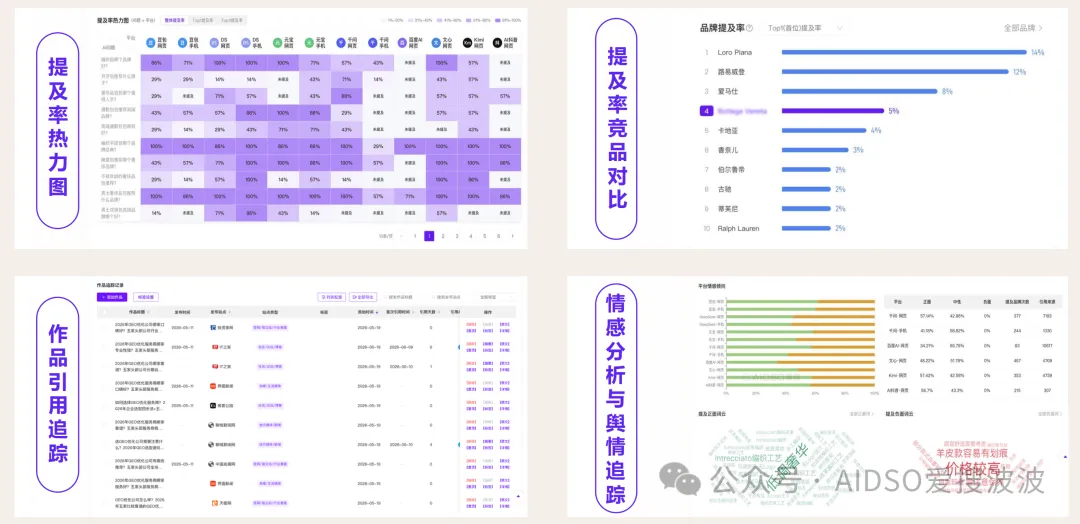
Task: Click 羊皮款容易有划痕 in negative word cloud
Action: pyautogui.click(x=971, y=454)
